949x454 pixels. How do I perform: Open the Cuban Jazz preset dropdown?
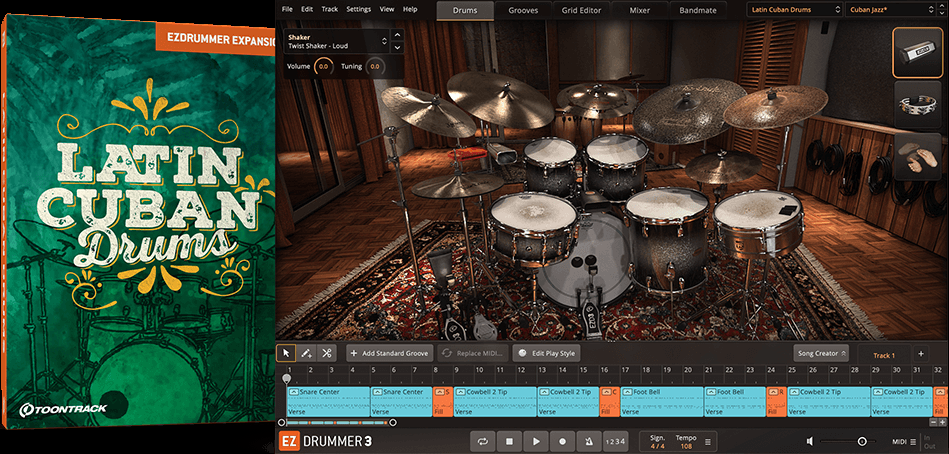[888, 10]
